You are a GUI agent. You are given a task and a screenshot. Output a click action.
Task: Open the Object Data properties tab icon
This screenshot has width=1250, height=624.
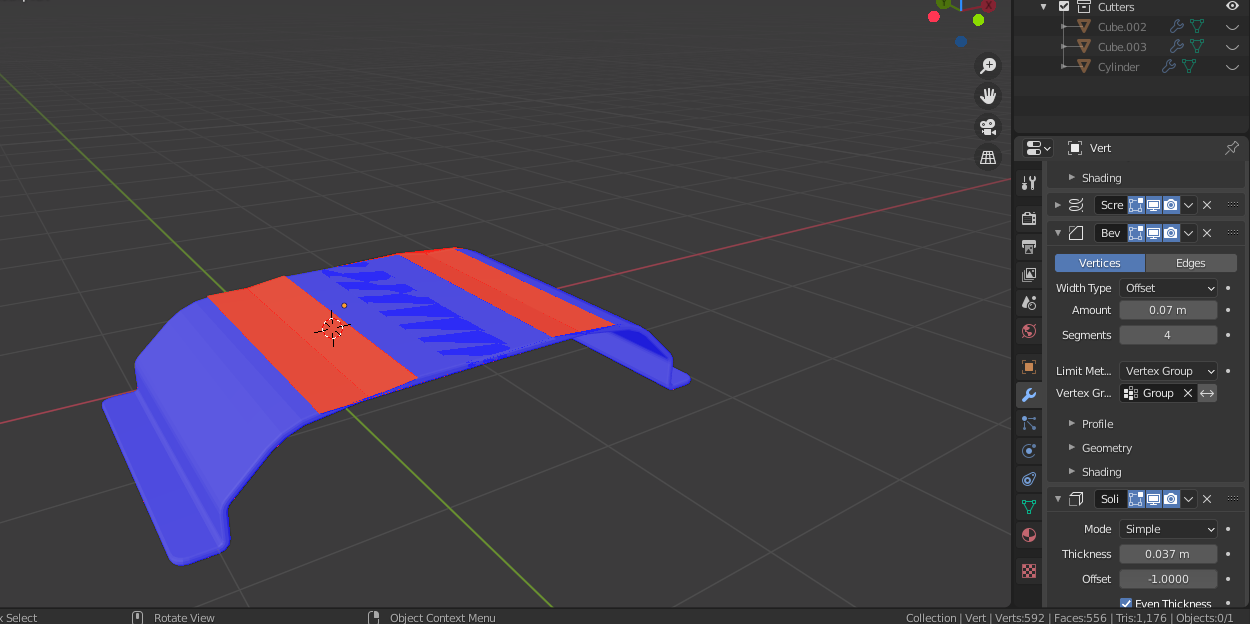[x=1029, y=507]
